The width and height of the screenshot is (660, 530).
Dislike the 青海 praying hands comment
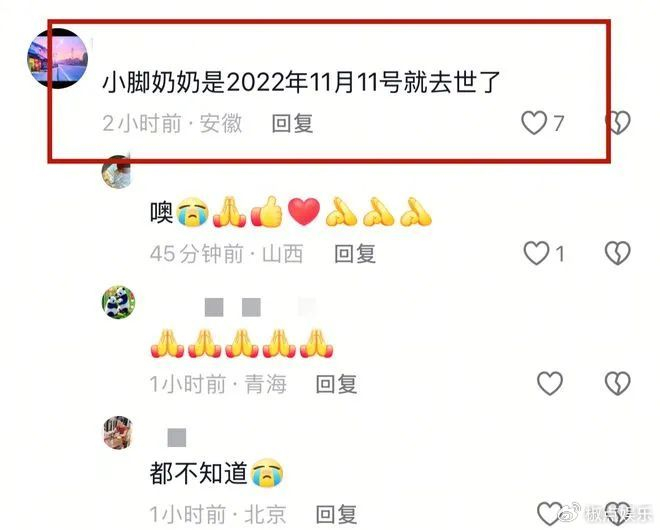pos(617,384)
